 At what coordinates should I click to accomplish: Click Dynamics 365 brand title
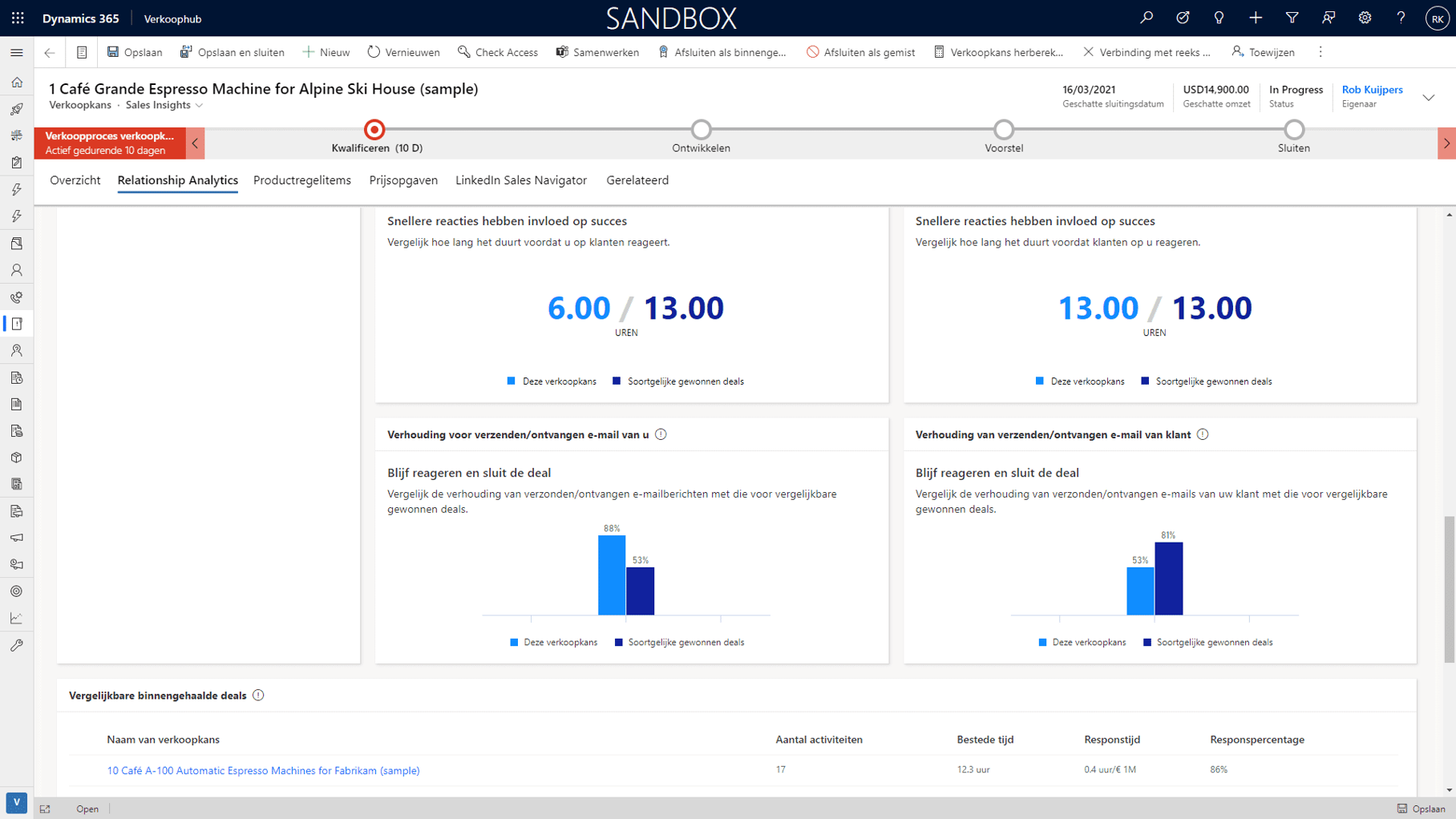coord(80,18)
